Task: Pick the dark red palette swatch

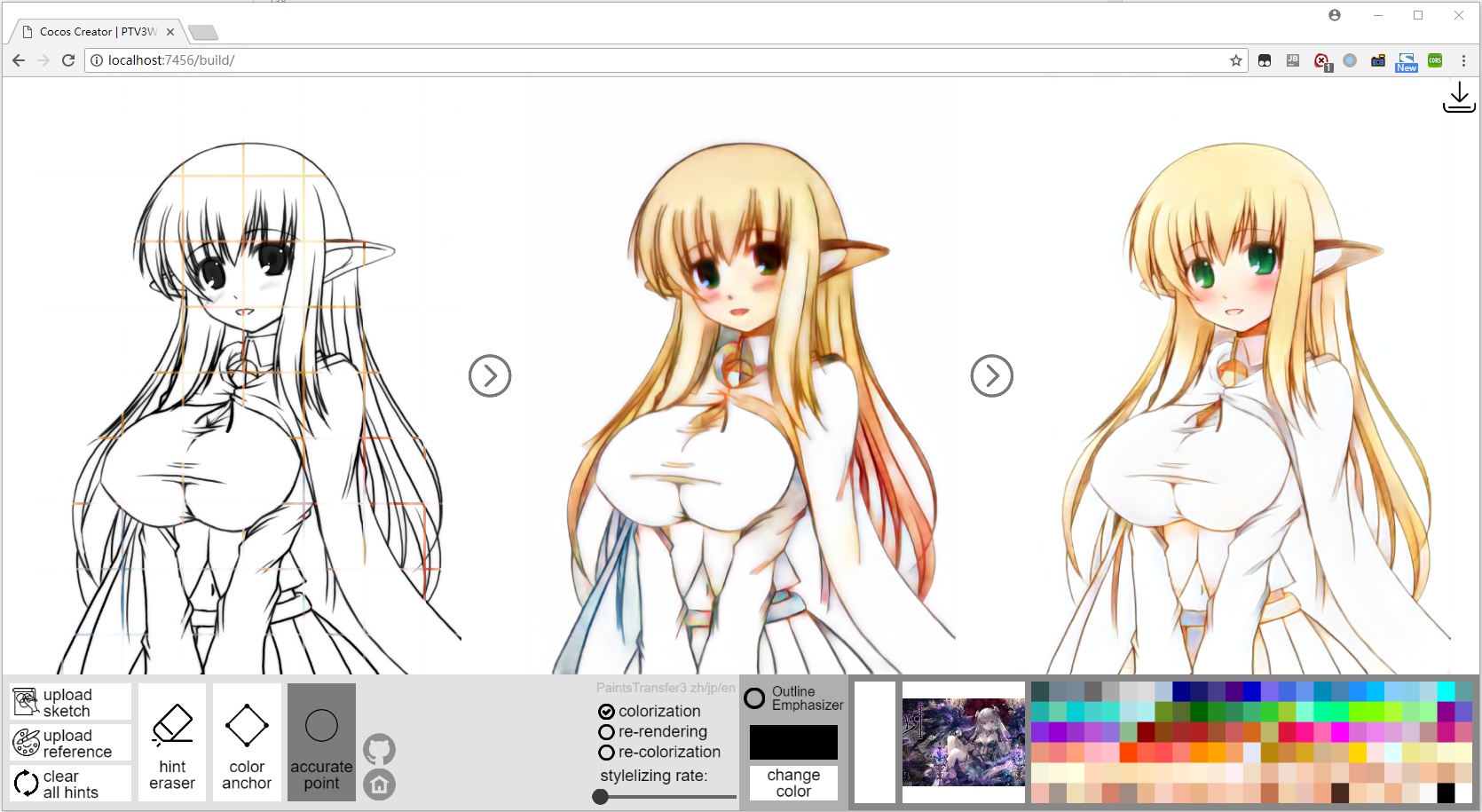Action: click(x=1147, y=732)
